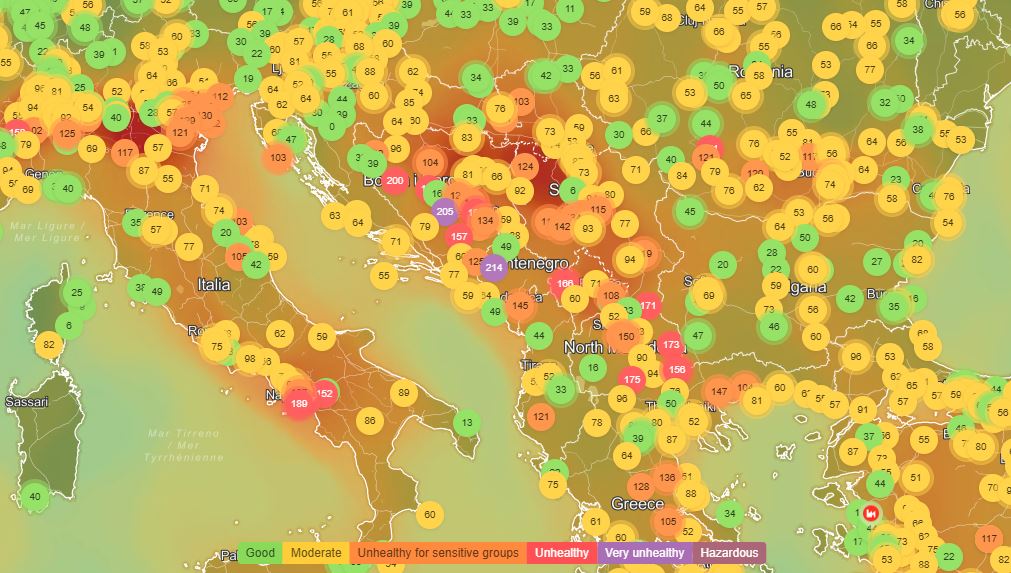Click the Very unhealthy legend item

645,553
